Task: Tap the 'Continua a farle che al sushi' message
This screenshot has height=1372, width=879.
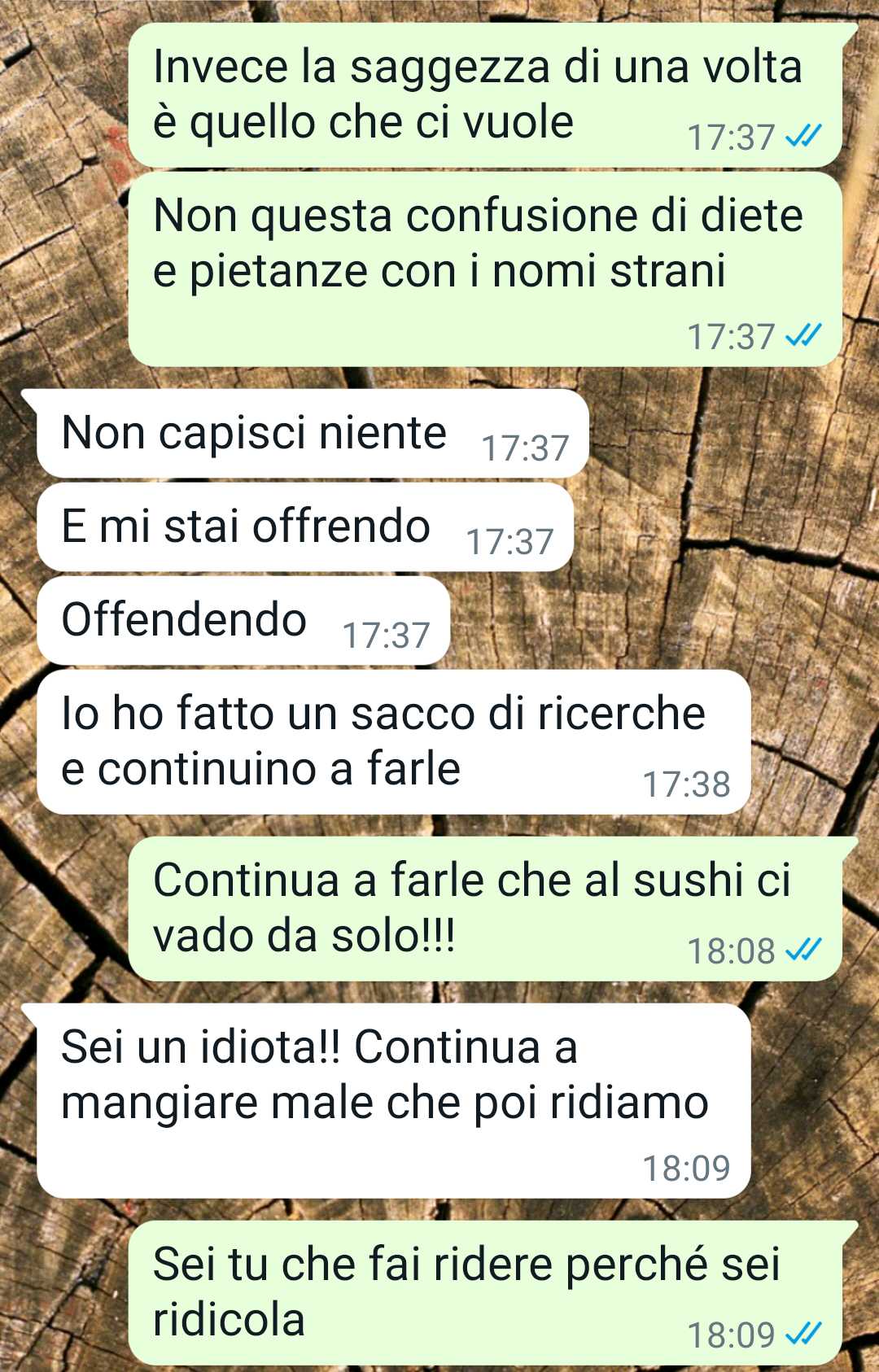Action: click(485, 908)
